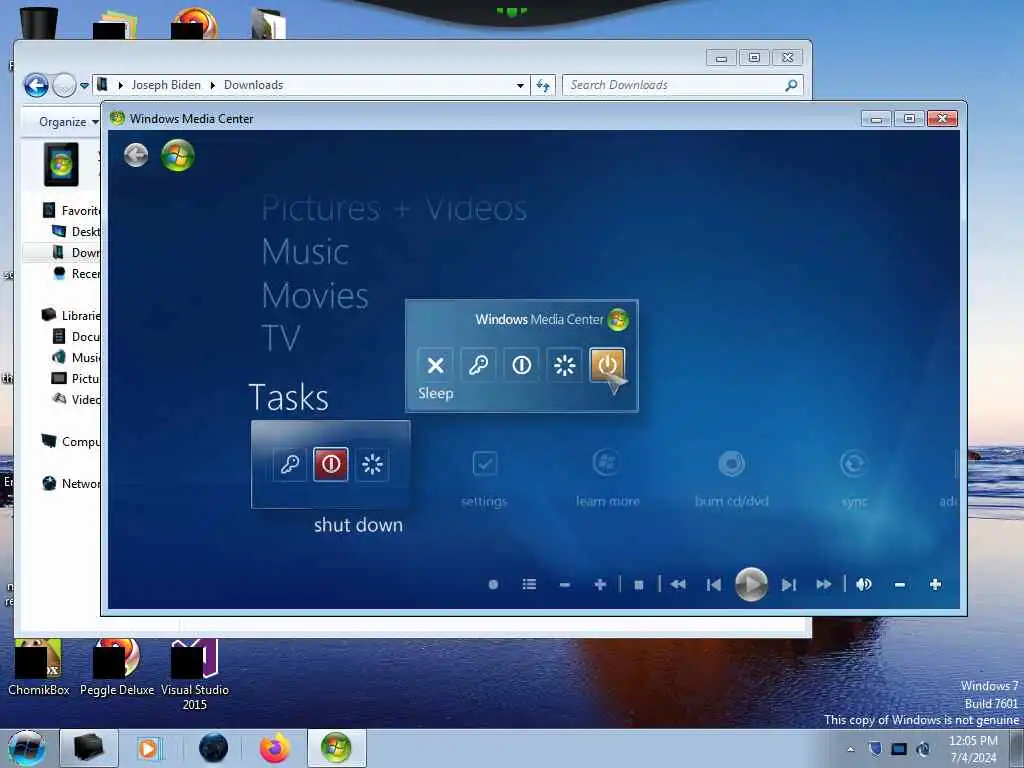The image size is (1024, 768).
Task: Click the rewind button
Action: tap(678, 584)
